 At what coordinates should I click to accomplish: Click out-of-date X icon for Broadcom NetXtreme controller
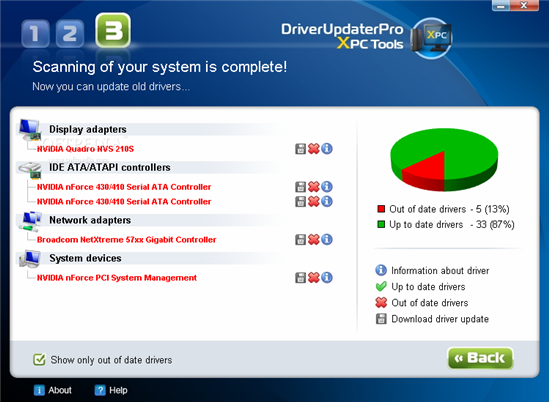(x=313, y=240)
